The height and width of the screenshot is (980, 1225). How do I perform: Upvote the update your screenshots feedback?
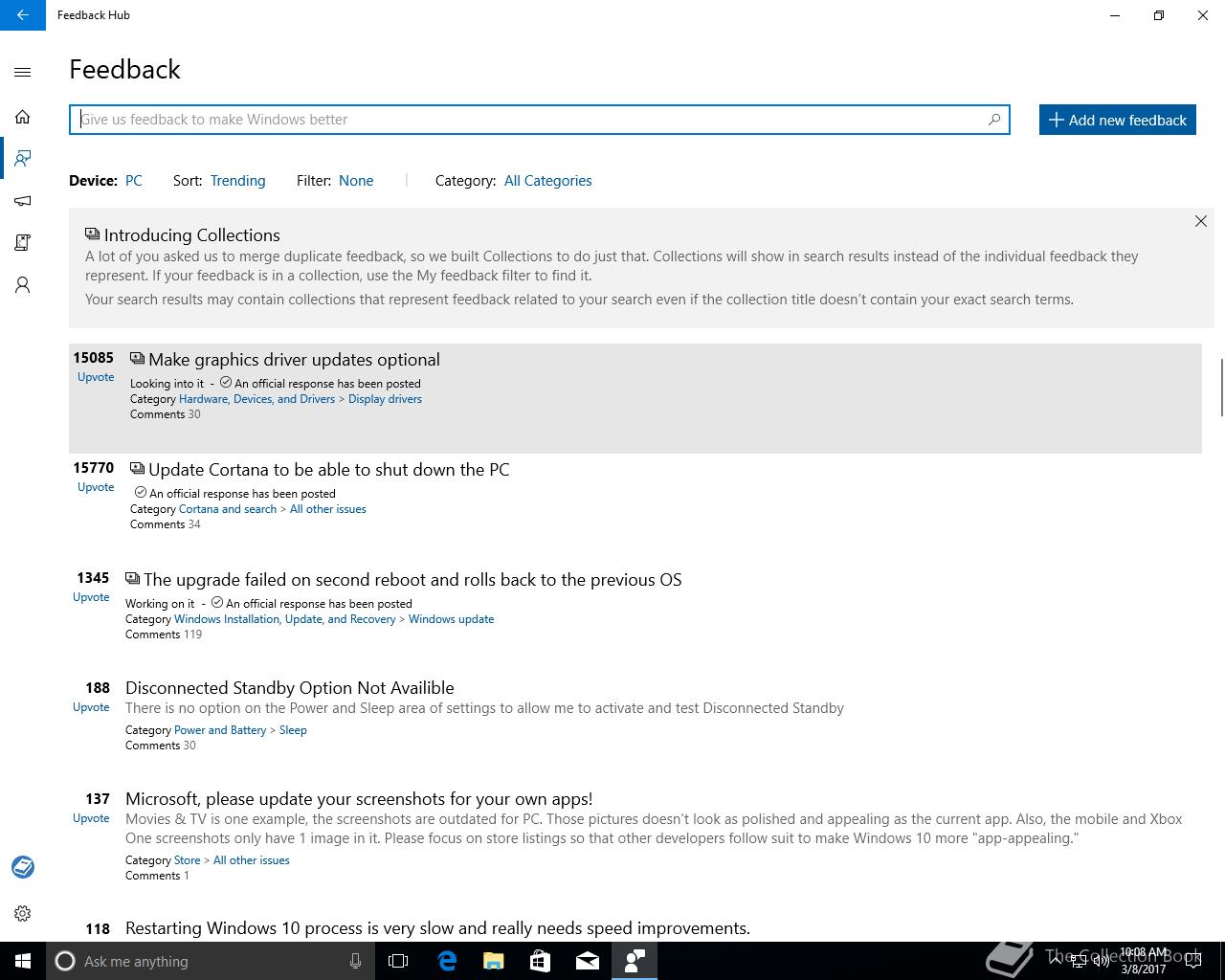[91, 818]
